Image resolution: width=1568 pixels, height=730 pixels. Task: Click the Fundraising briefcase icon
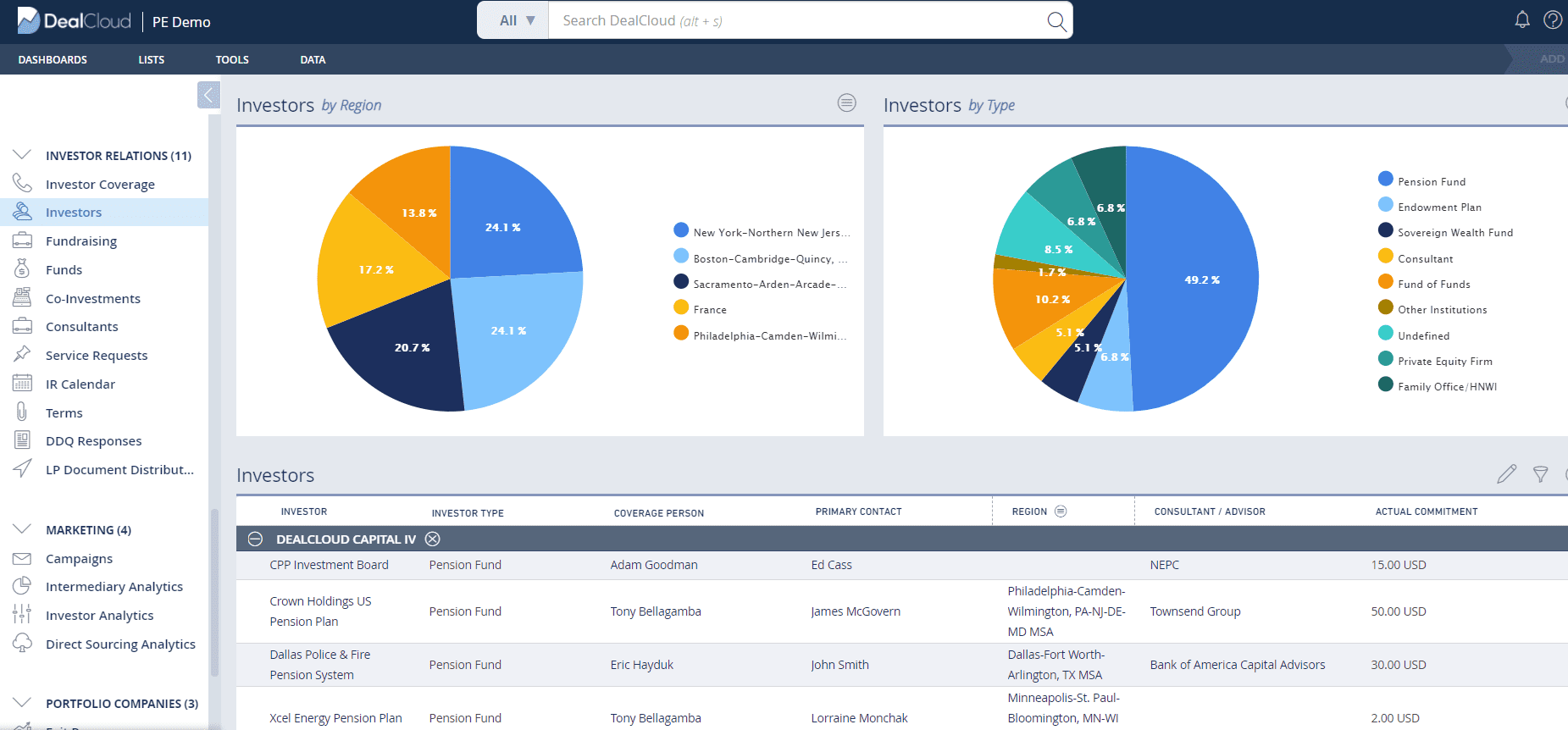point(22,241)
